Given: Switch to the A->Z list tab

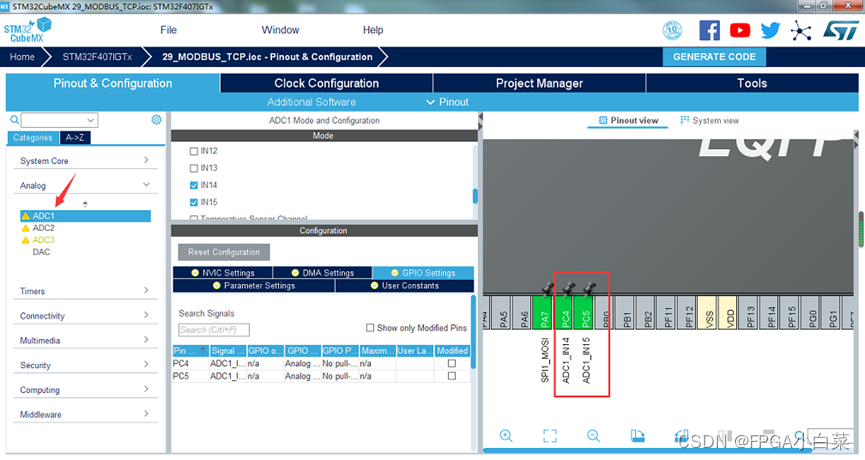Looking at the screenshot, I should click(75, 138).
